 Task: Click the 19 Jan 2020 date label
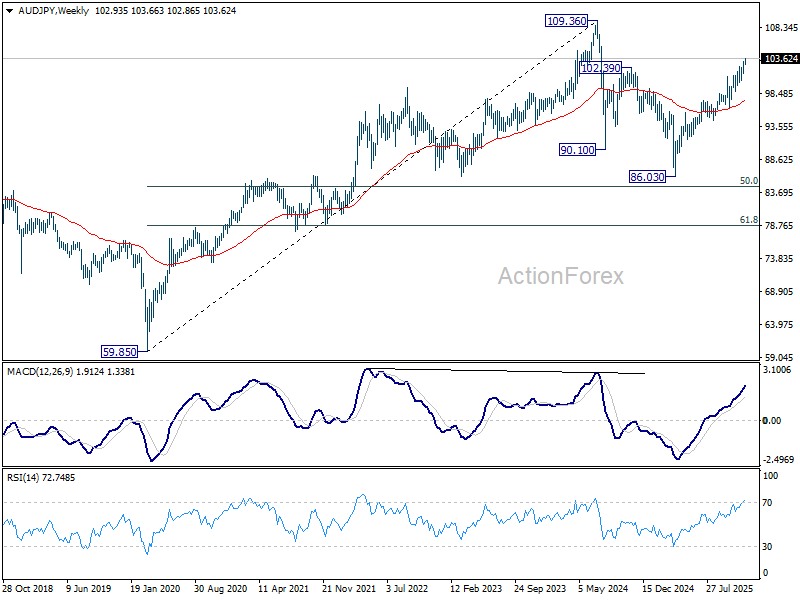155,588
